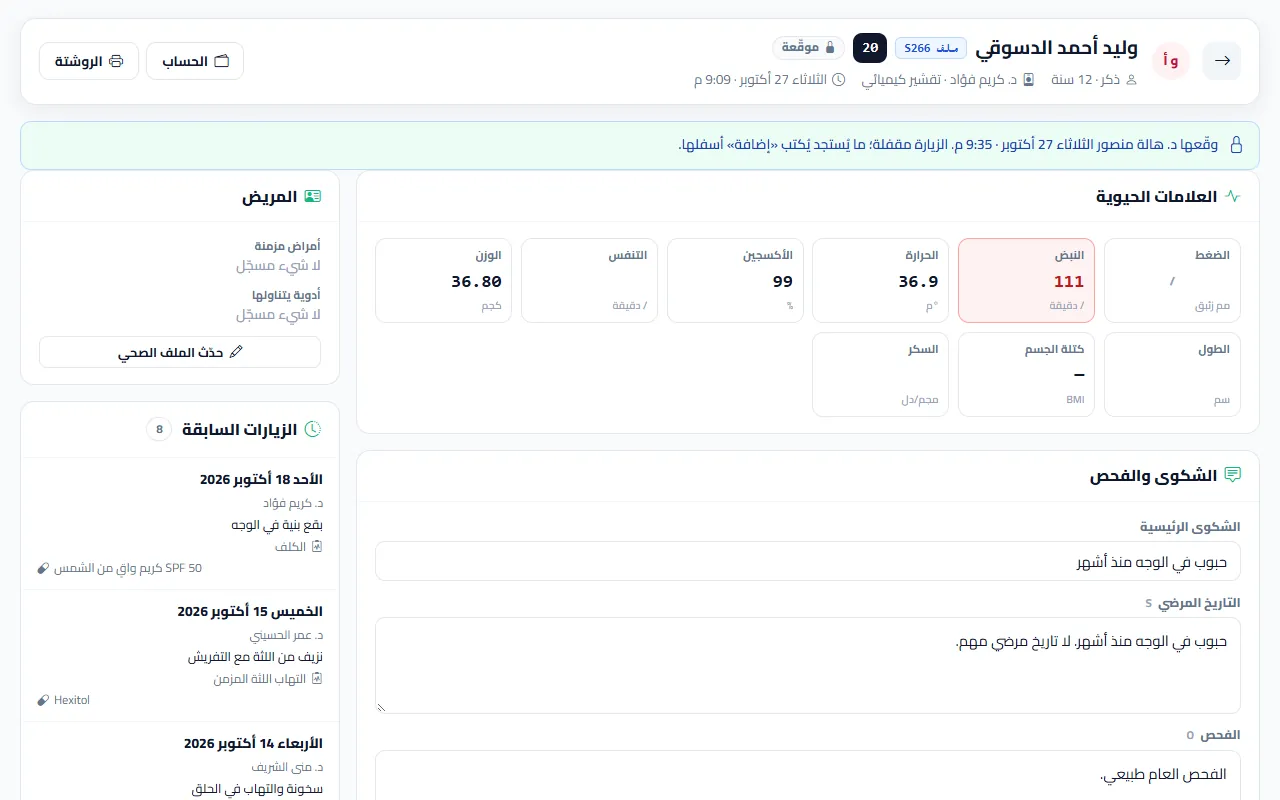Click the folder icon in الحساب button
The width and height of the screenshot is (1280, 800).
click(x=222, y=61)
